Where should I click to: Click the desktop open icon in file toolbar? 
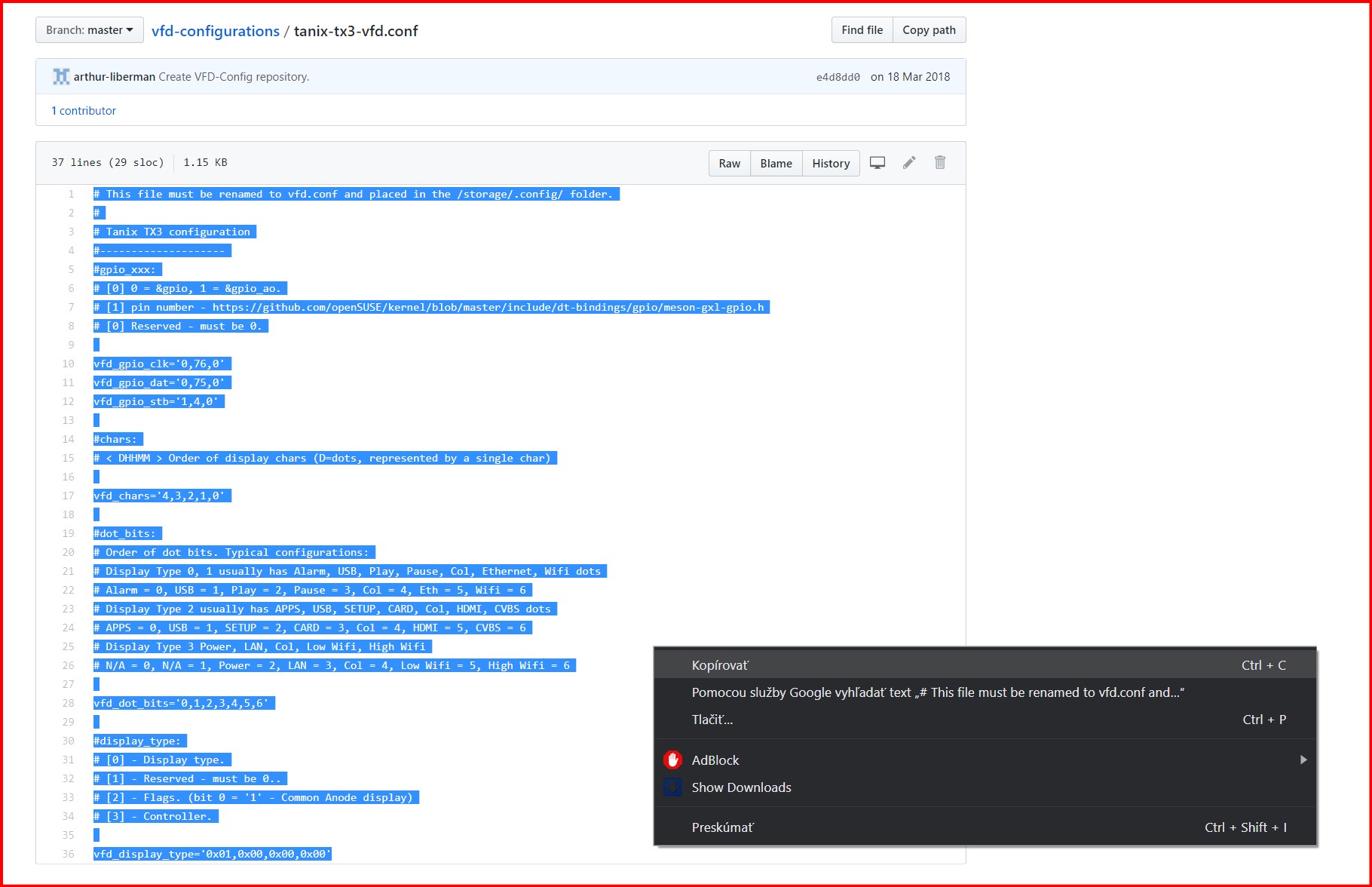coord(877,163)
